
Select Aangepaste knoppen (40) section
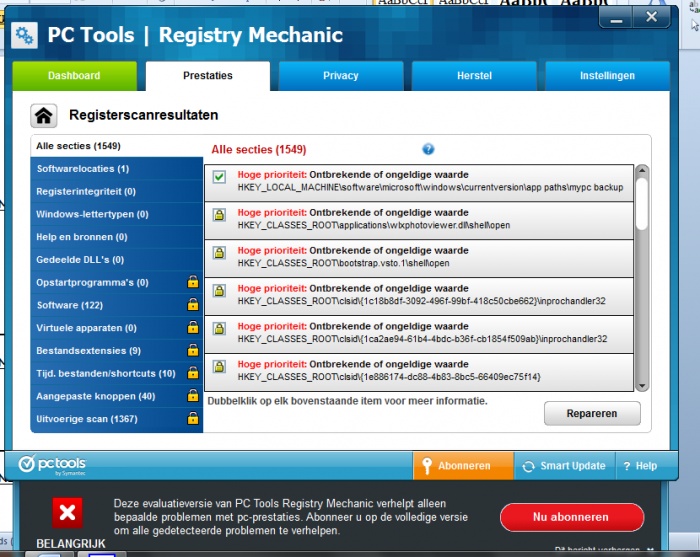pyautogui.click(x=117, y=396)
